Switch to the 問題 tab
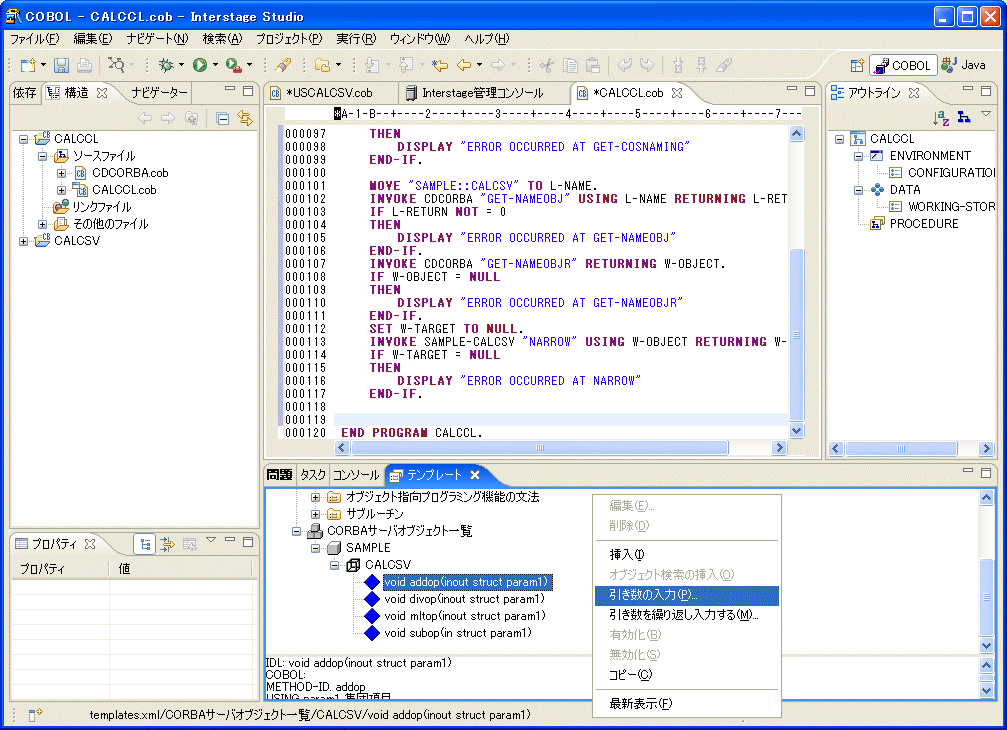 (280, 475)
